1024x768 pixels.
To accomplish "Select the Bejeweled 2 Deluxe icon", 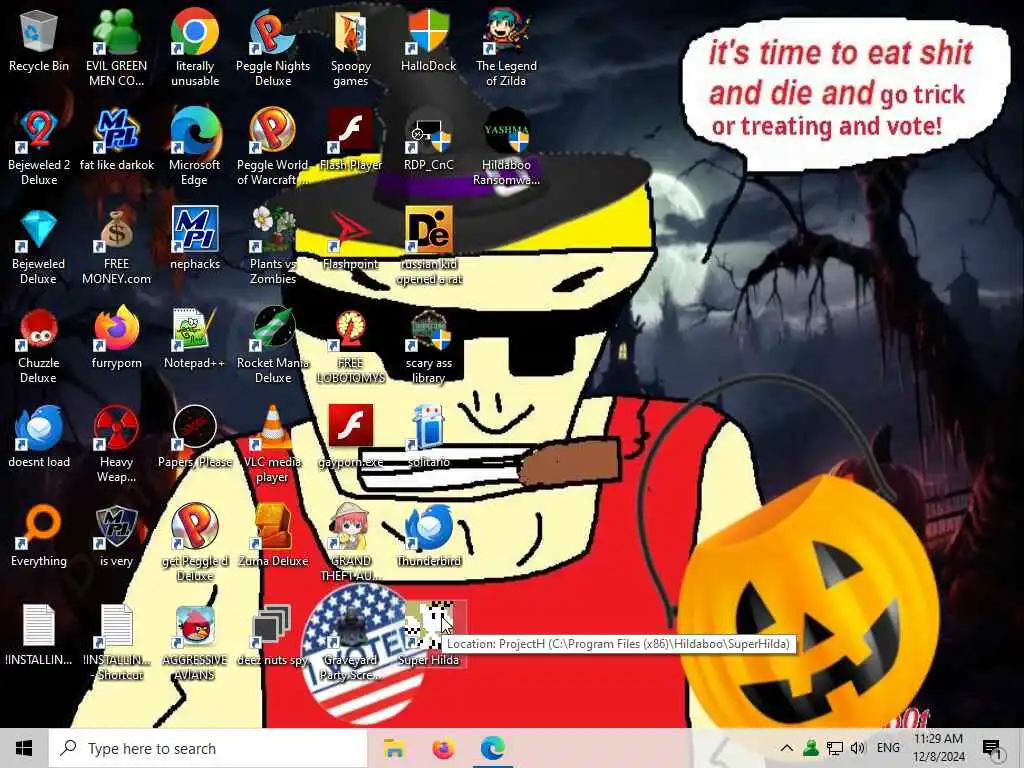I will tap(39, 148).
